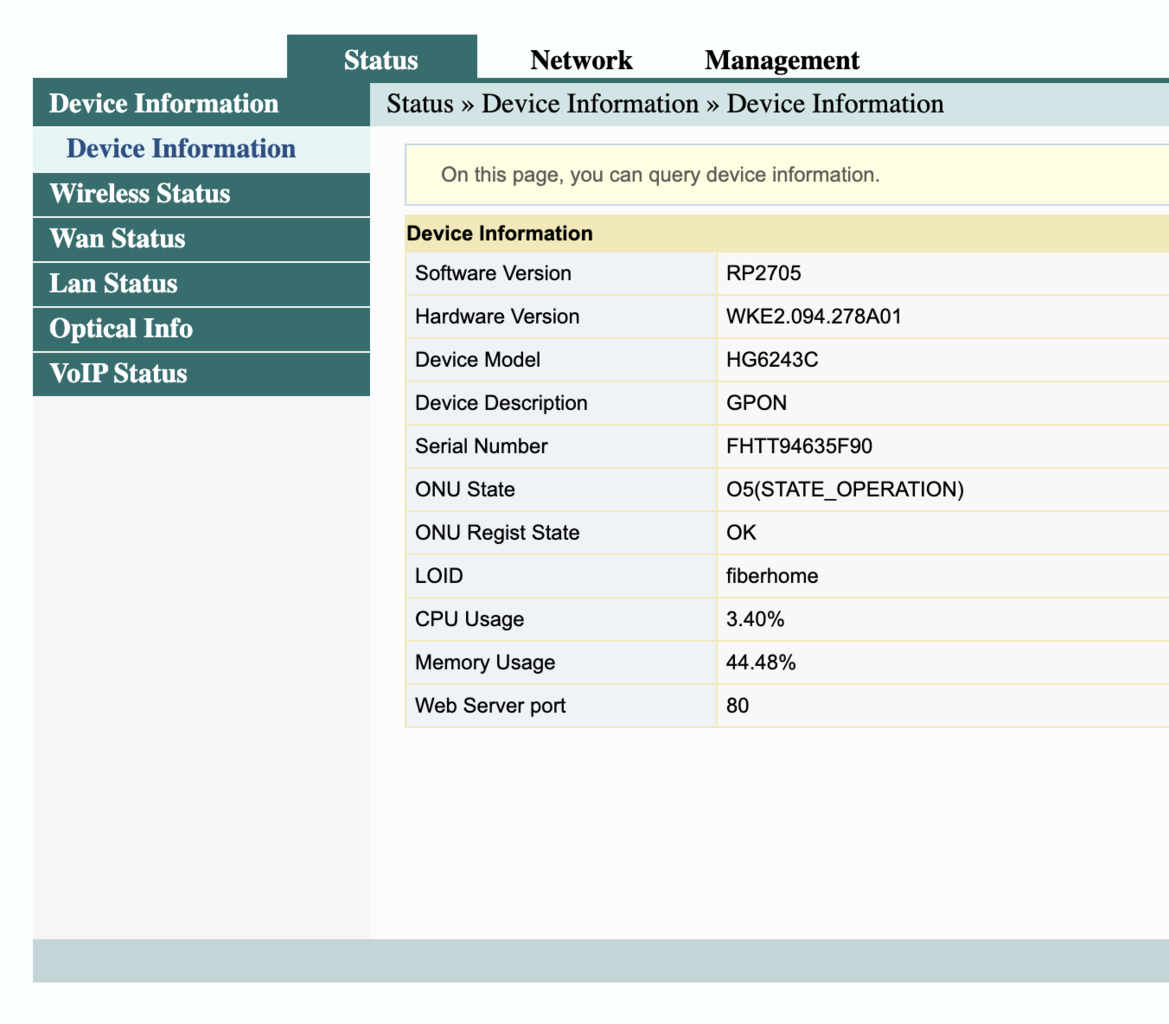This screenshot has width=1169, height=1024.
Task: Go to Wan Status page
Action: coord(117,239)
